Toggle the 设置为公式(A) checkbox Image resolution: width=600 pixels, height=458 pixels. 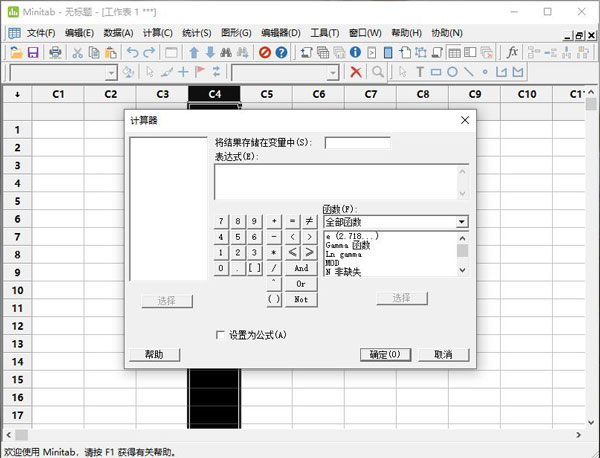(x=220, y=335)
